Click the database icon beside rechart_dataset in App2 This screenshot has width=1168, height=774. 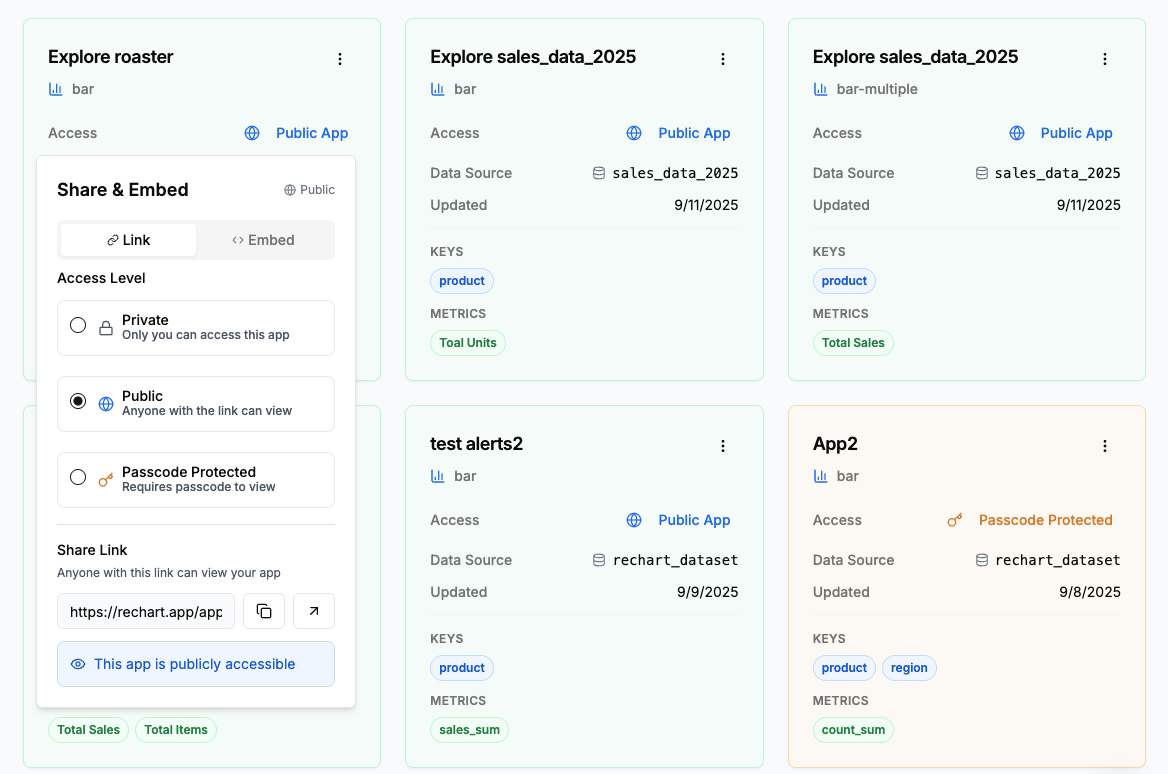[x=982, y=560]
